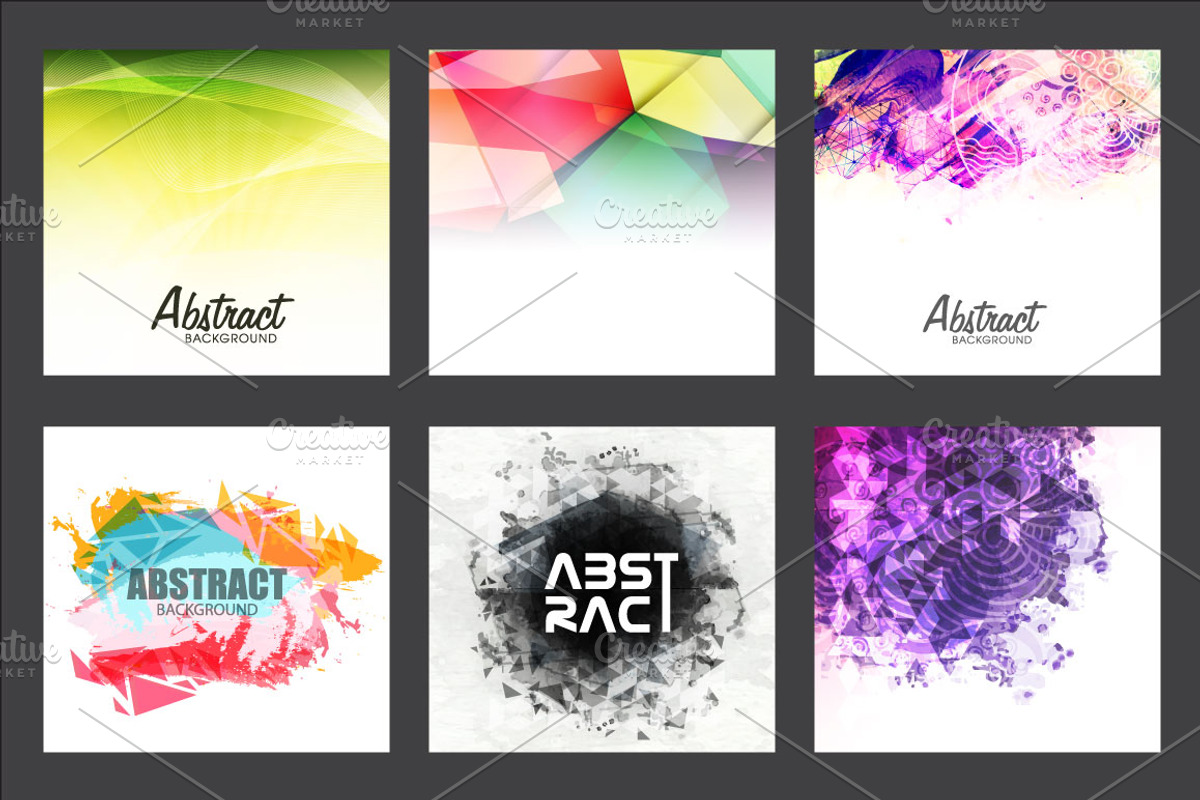
Task: Select the colorful paint-splash ABSTRACT card
Action: [216, 589]
